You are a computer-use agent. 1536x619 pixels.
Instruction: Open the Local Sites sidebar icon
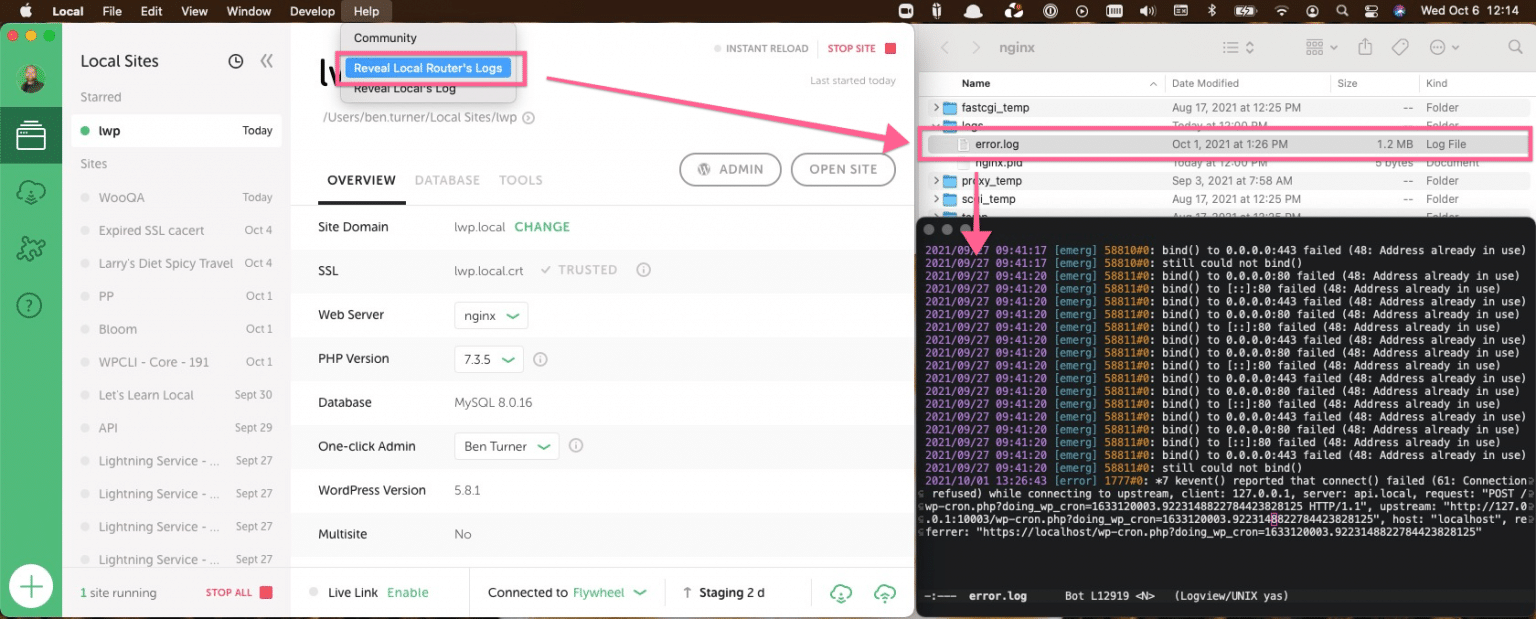31,135
